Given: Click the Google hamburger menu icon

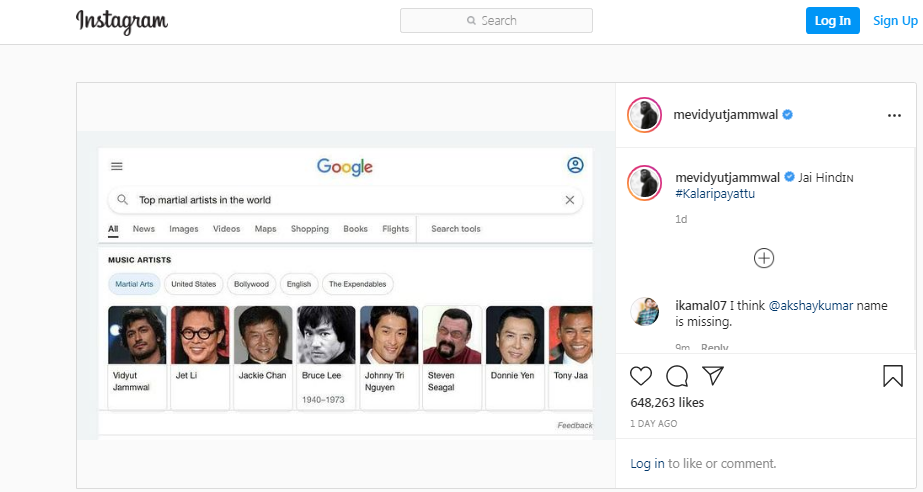Looking at the screenshot, I should (117, 167).
